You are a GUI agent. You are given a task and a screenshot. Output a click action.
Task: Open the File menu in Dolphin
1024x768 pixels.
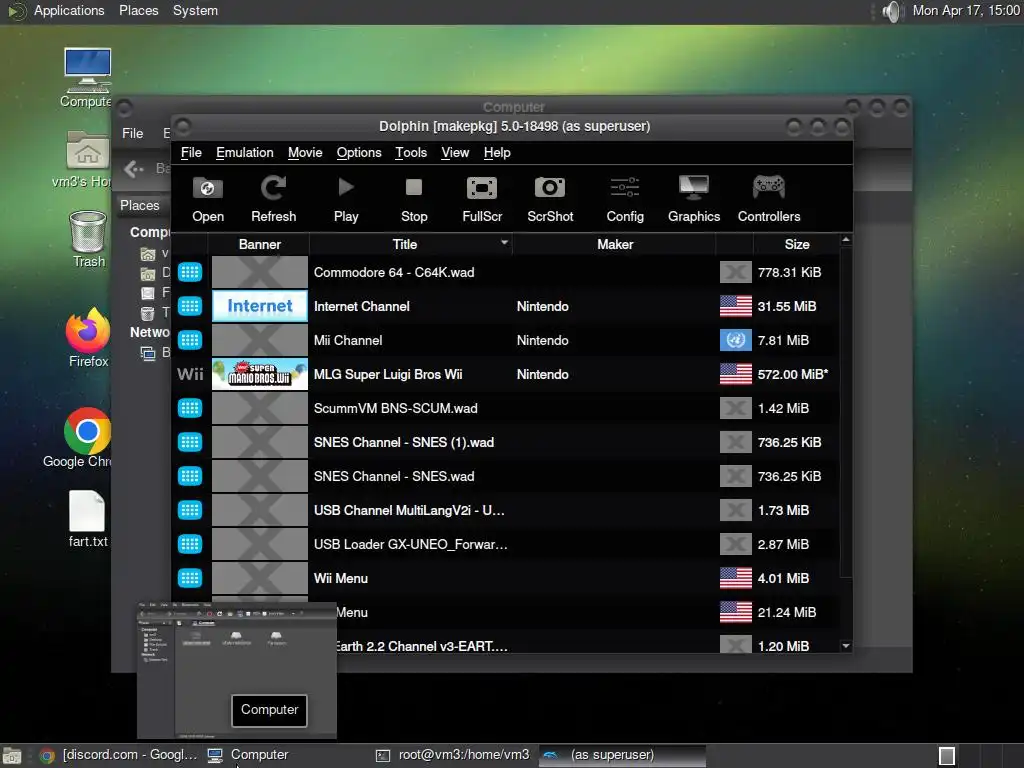pyautogui.click(x=191, y=152)
